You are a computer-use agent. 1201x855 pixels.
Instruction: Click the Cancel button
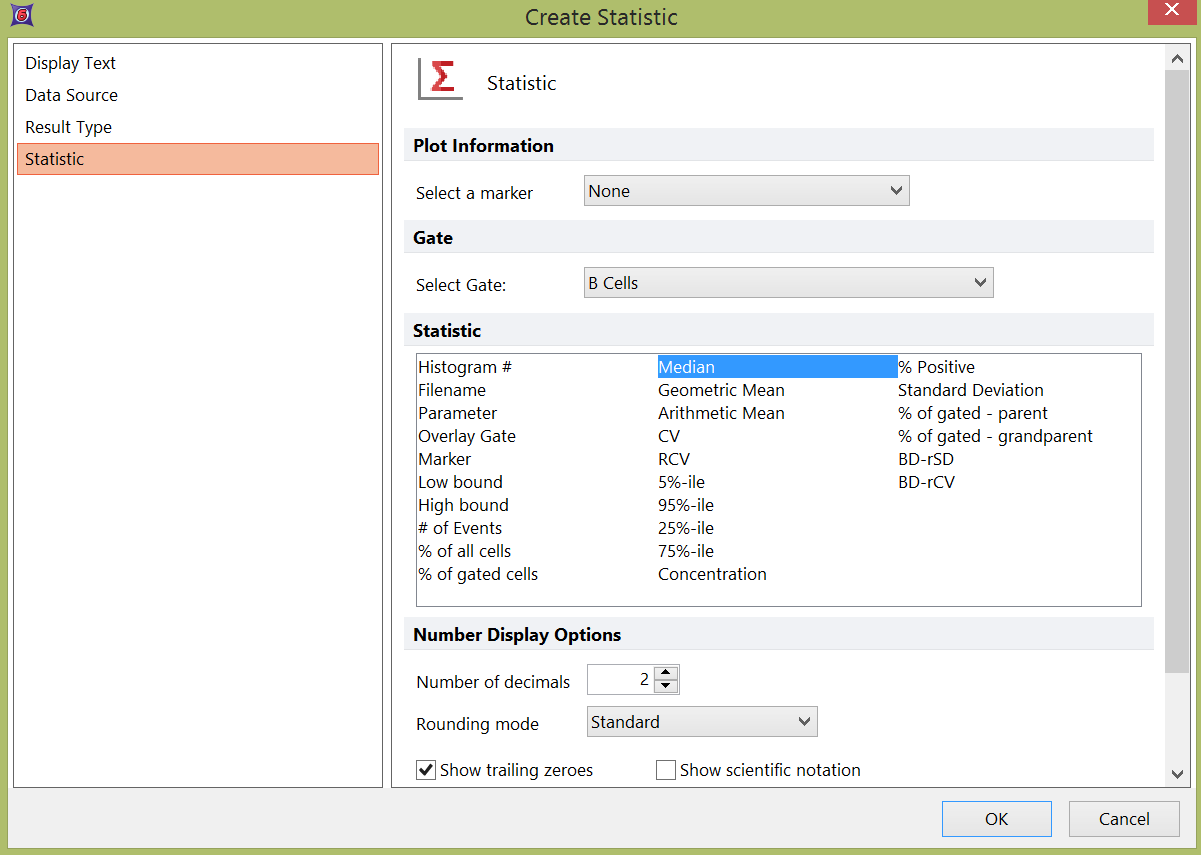(1124, 819)
